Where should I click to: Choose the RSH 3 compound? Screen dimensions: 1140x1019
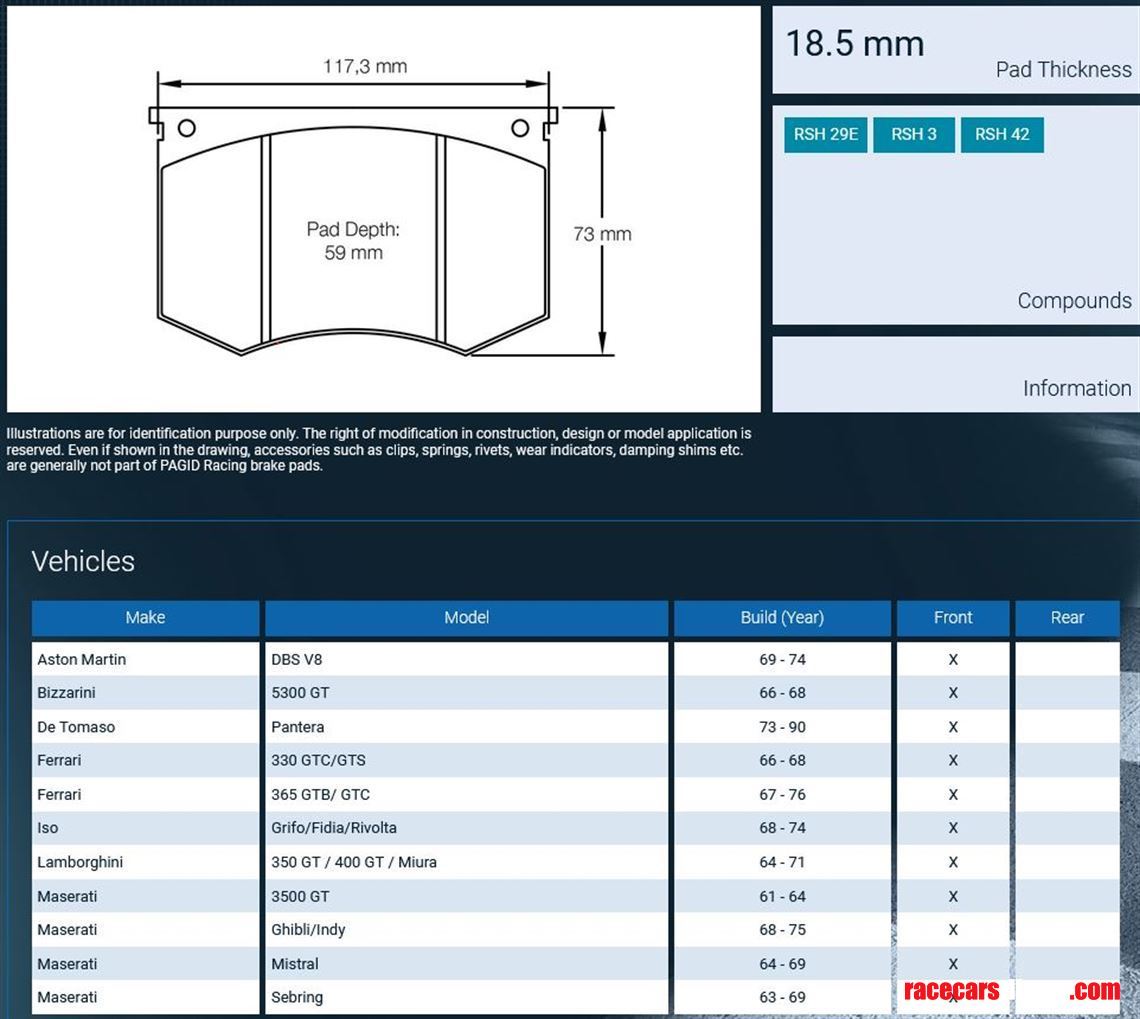tap(913, 135)
